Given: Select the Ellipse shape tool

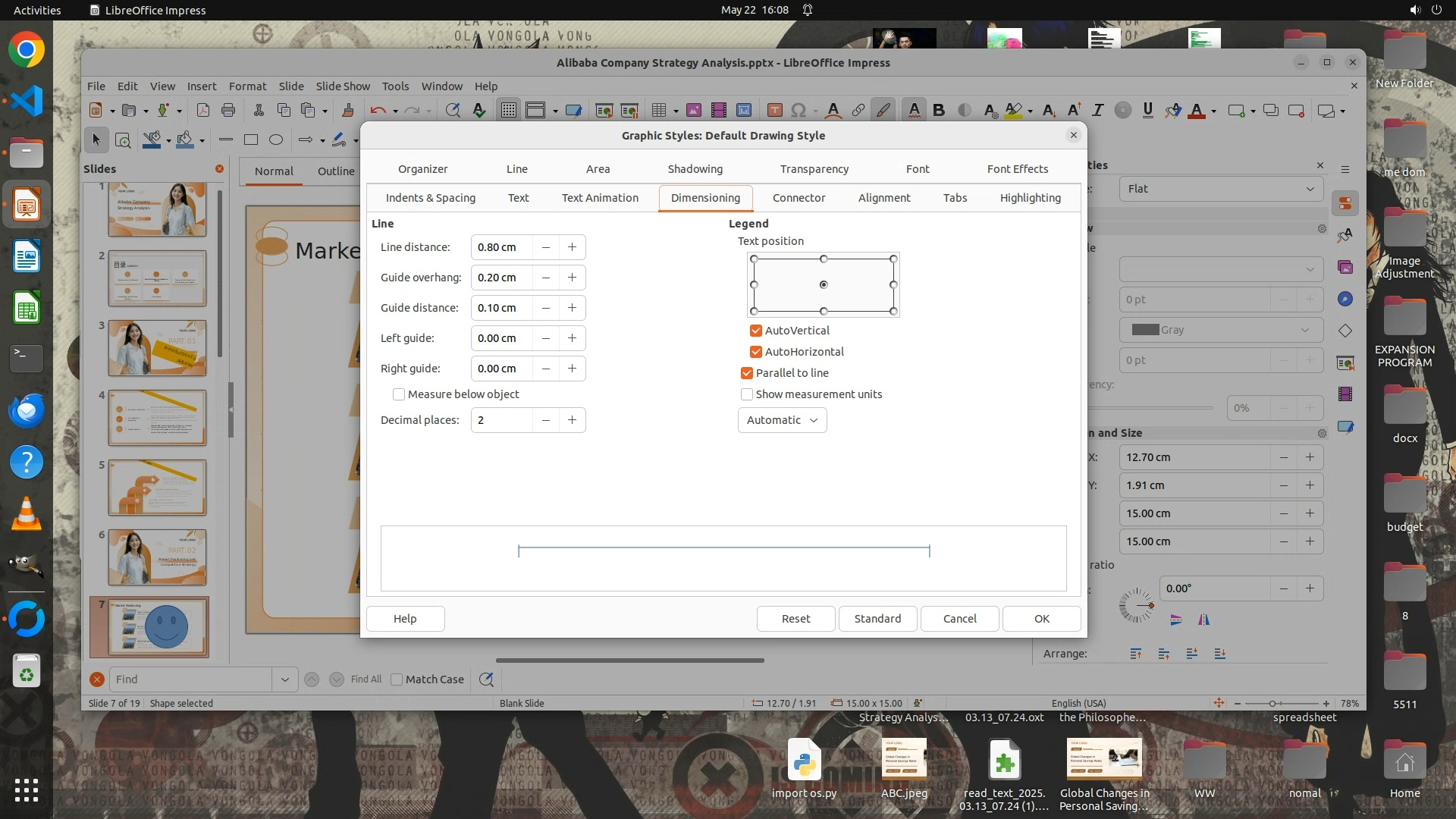Looking at the screenshot, I should tap(276, 140).
